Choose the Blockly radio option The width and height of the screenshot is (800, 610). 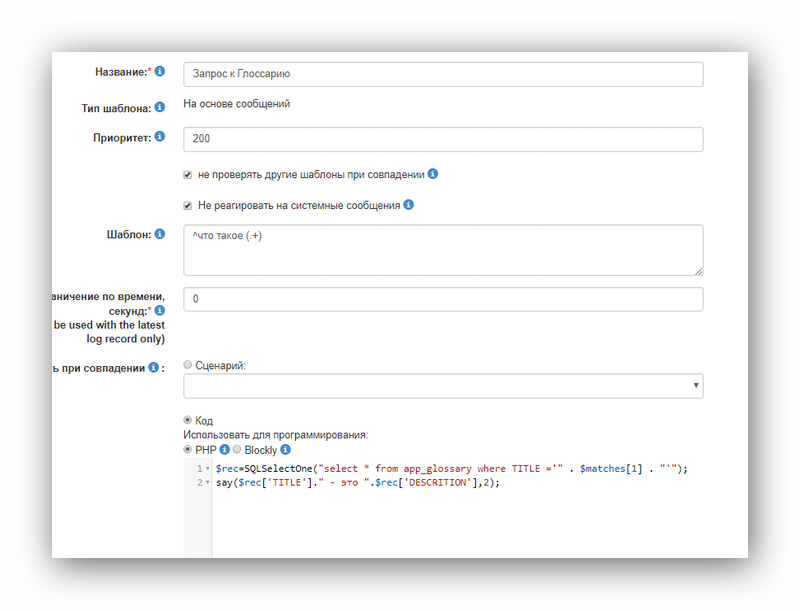click(x=237, y=450)
